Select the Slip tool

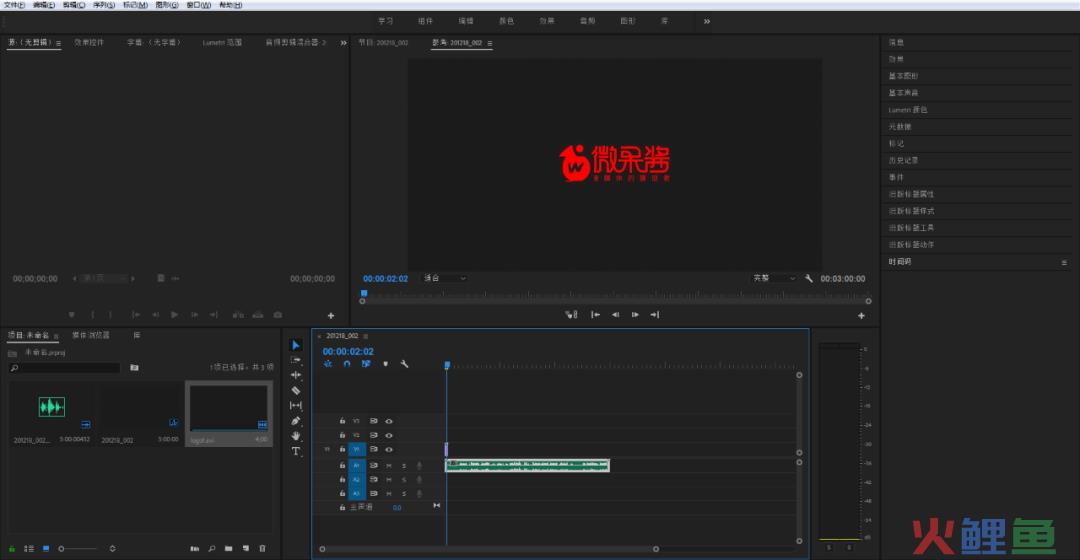pyautogui.click(x=296, y=406)
